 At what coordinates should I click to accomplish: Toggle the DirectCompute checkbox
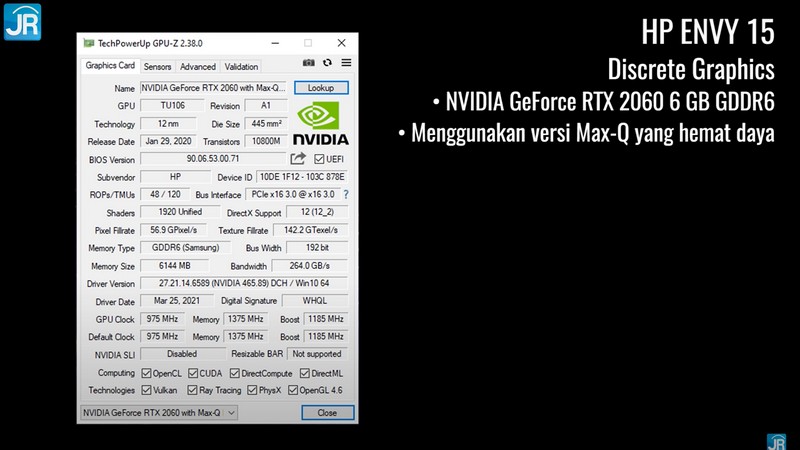(x=235, y=373)
